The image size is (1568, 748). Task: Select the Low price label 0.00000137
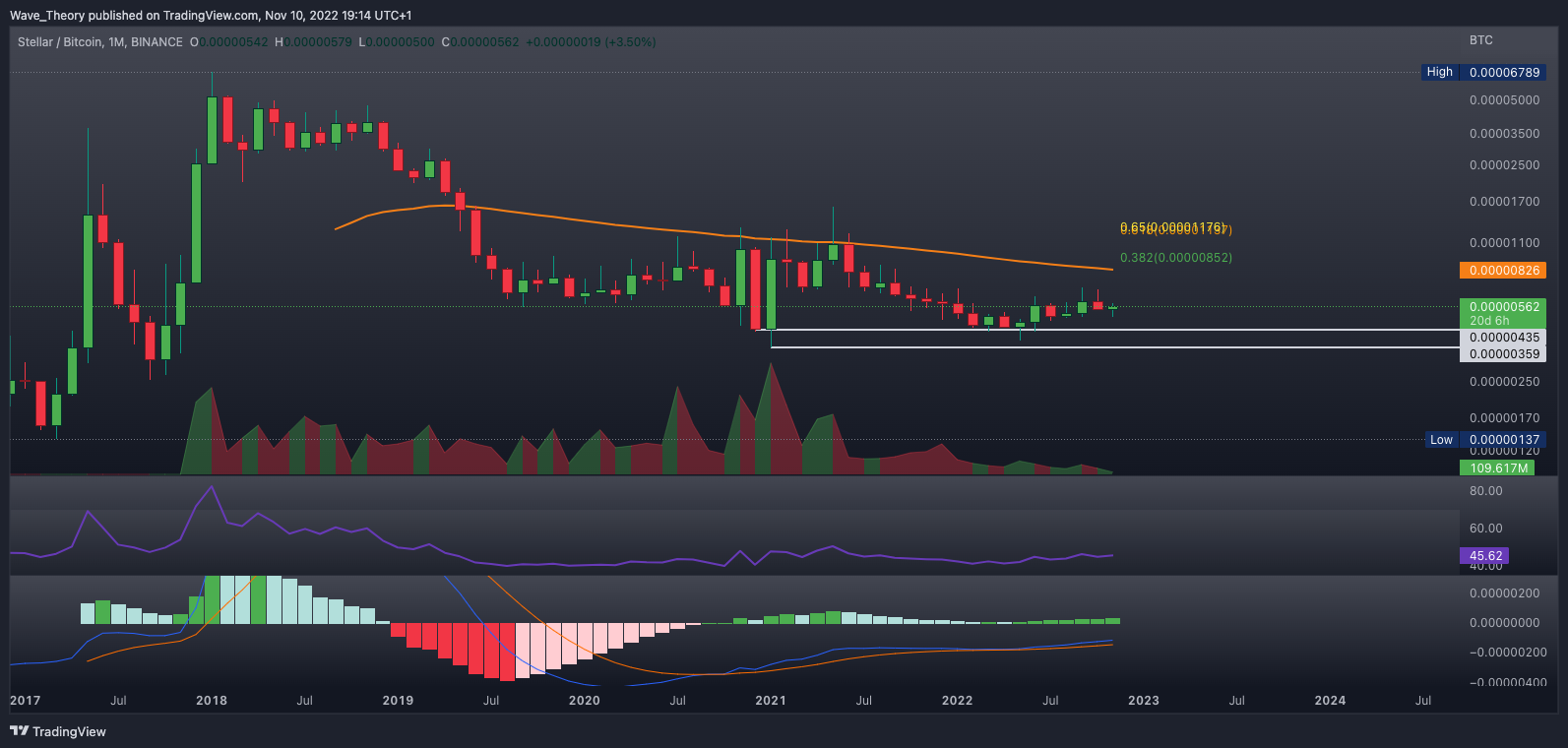click(x=1503, y=440)
